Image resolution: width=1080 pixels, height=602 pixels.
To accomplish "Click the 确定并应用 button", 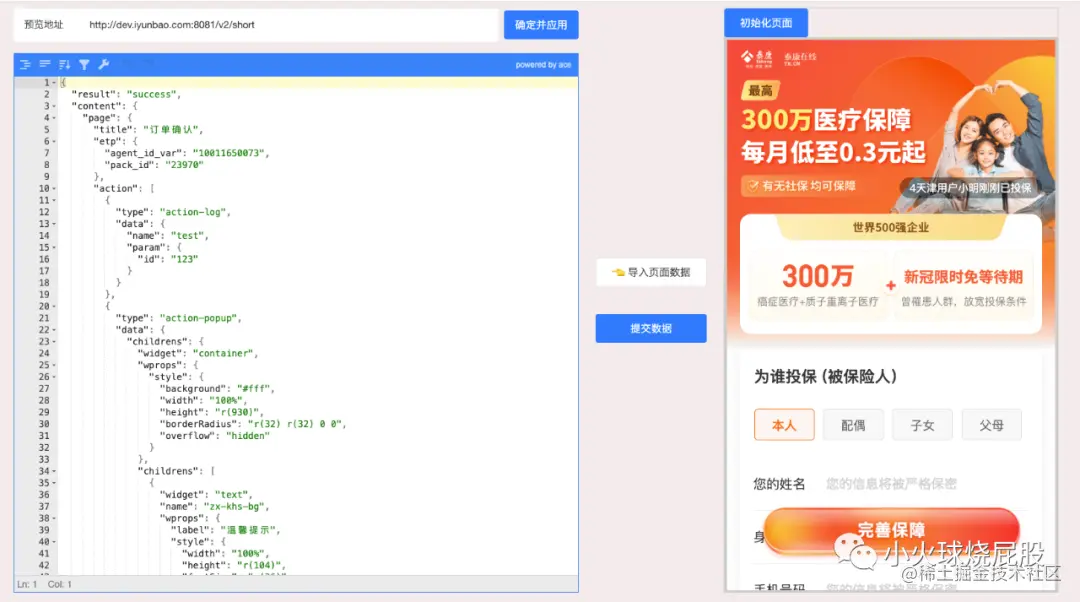I will pos(541,24).
